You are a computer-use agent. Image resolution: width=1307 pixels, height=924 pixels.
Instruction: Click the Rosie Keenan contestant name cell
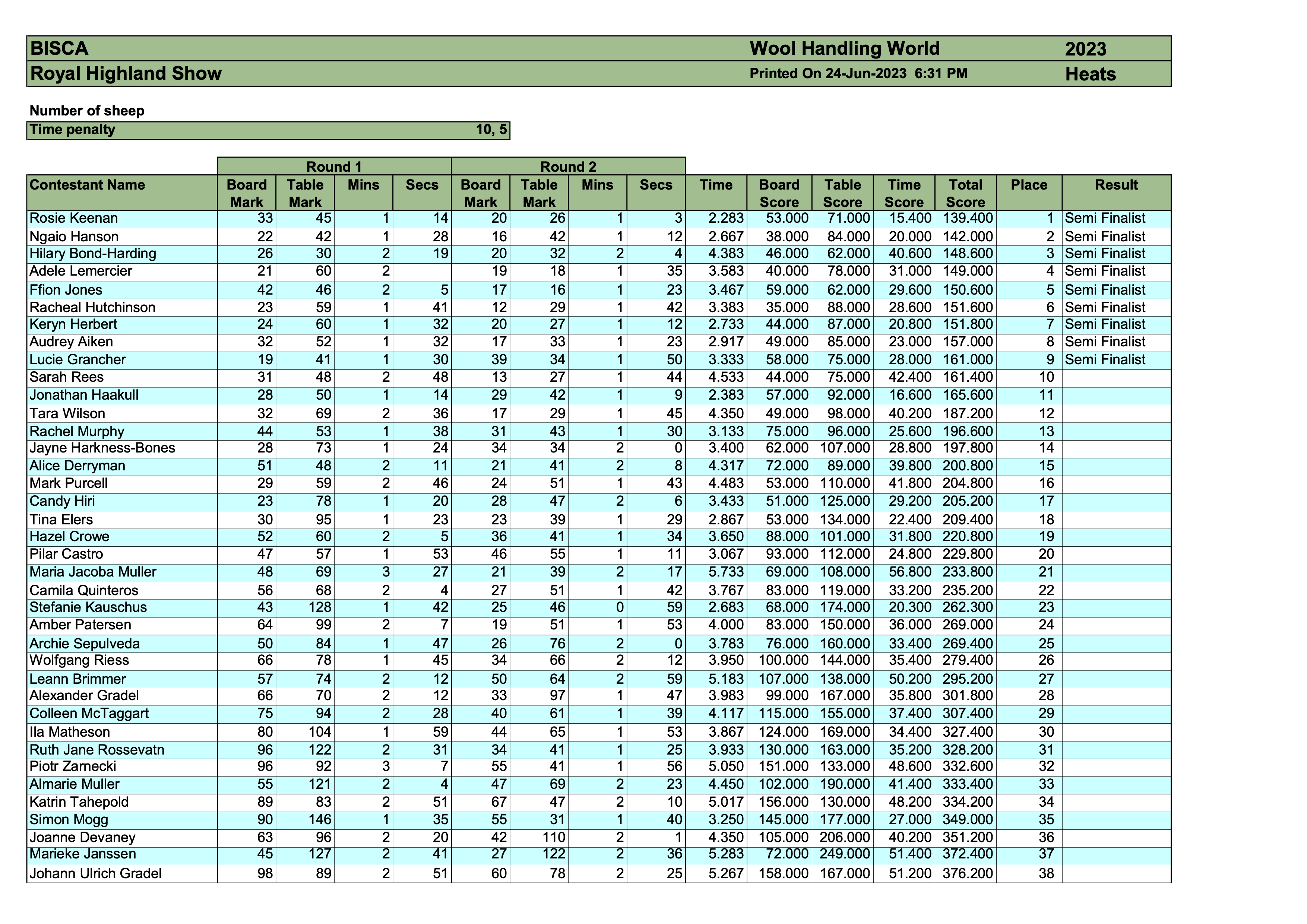[73, 219]
